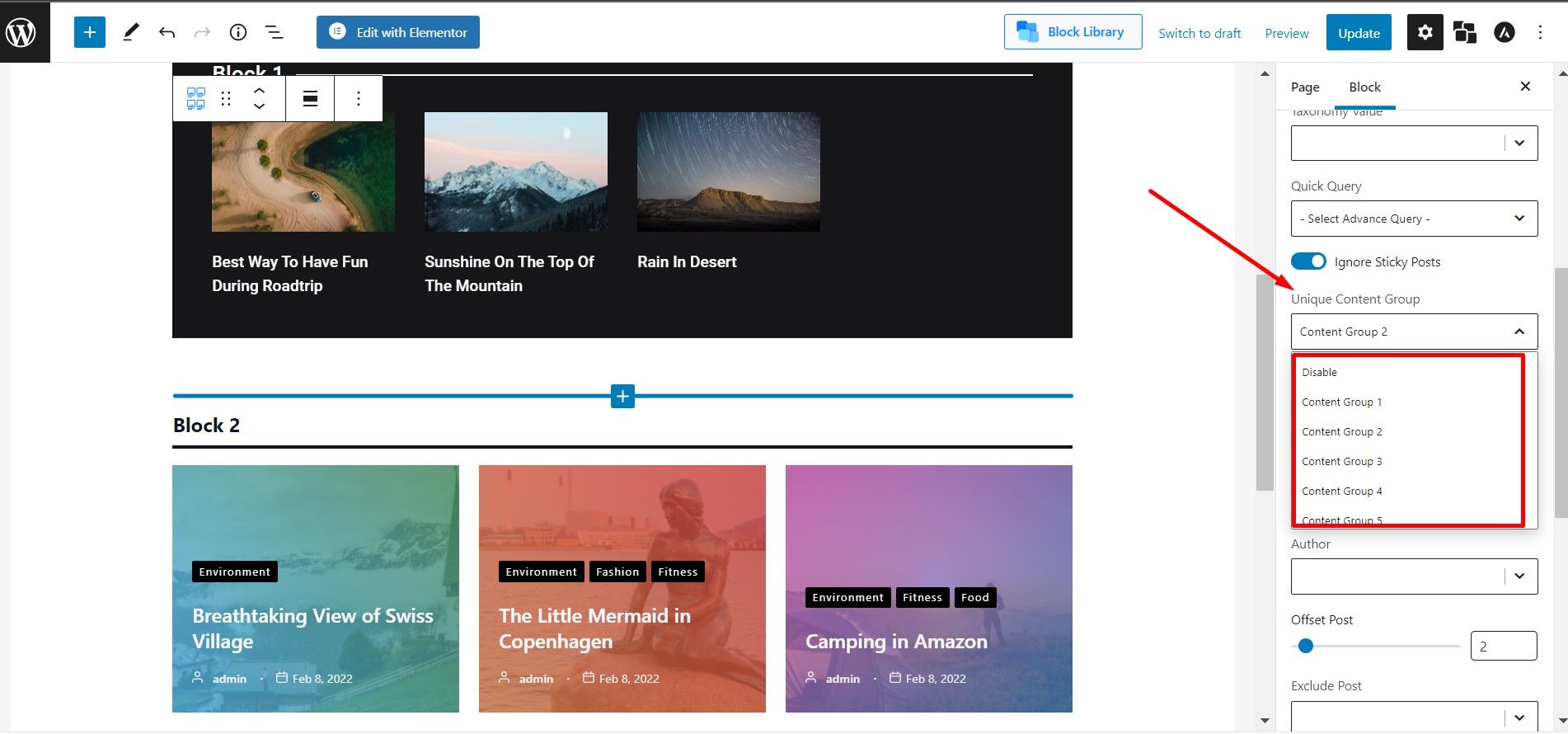1568x734 pixels.
Task: Change block alignment in toolbar
Action: click(310, 99)
